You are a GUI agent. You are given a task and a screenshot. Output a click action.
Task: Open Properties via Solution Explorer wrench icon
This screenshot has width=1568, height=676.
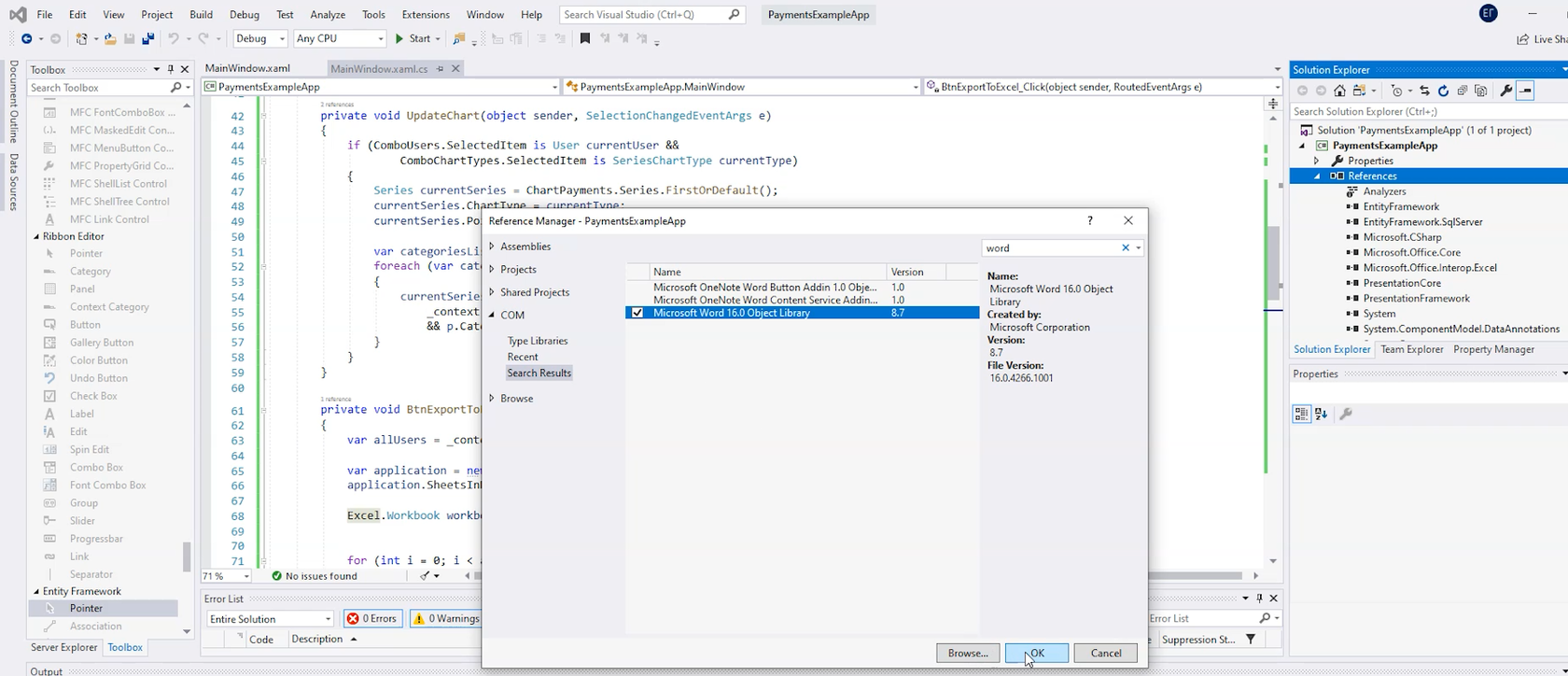pos(1505,91)
